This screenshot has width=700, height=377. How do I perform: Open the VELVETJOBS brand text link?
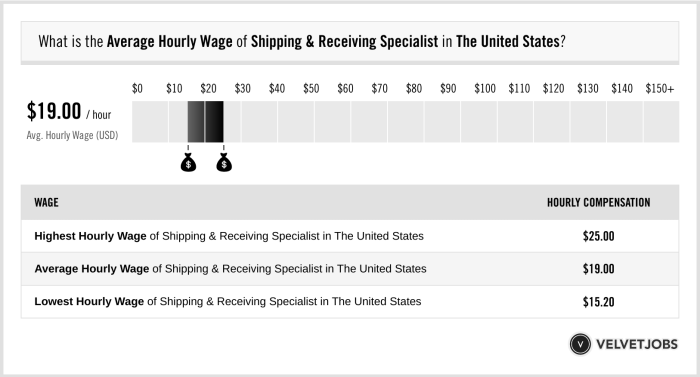coord(637,344)
